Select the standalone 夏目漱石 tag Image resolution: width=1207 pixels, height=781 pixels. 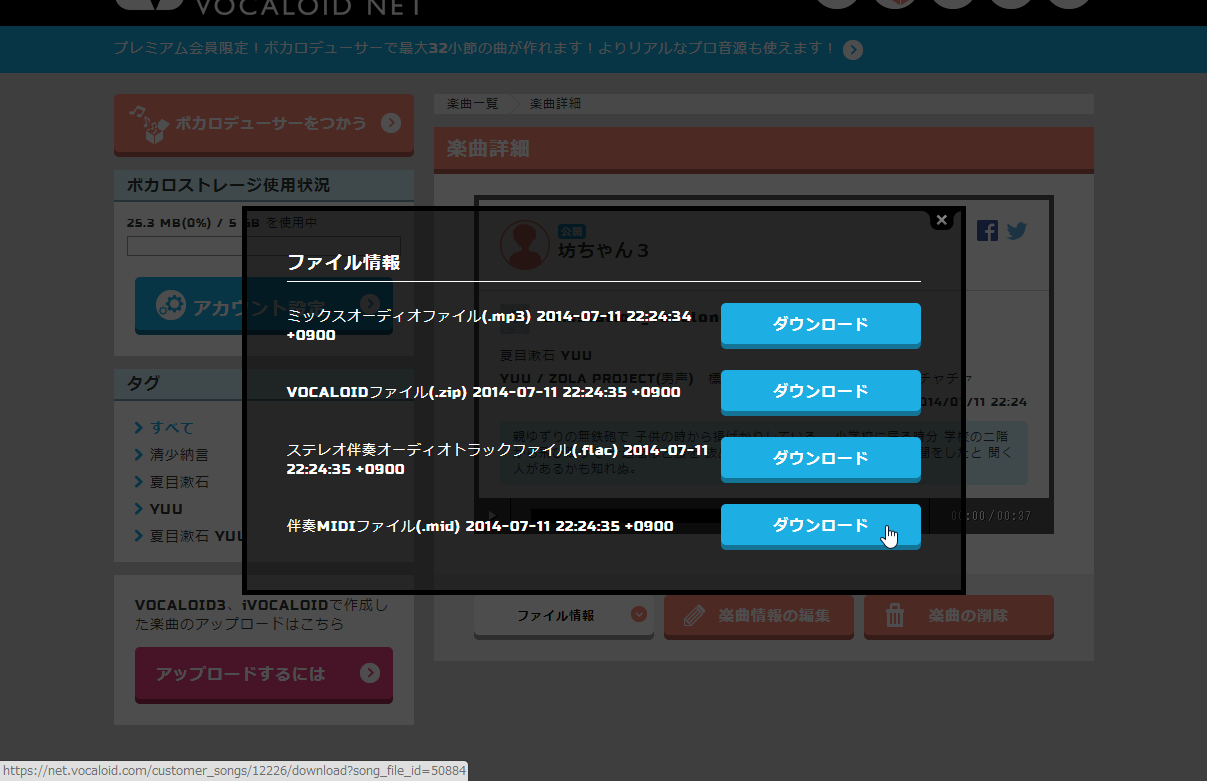point(180,482)
